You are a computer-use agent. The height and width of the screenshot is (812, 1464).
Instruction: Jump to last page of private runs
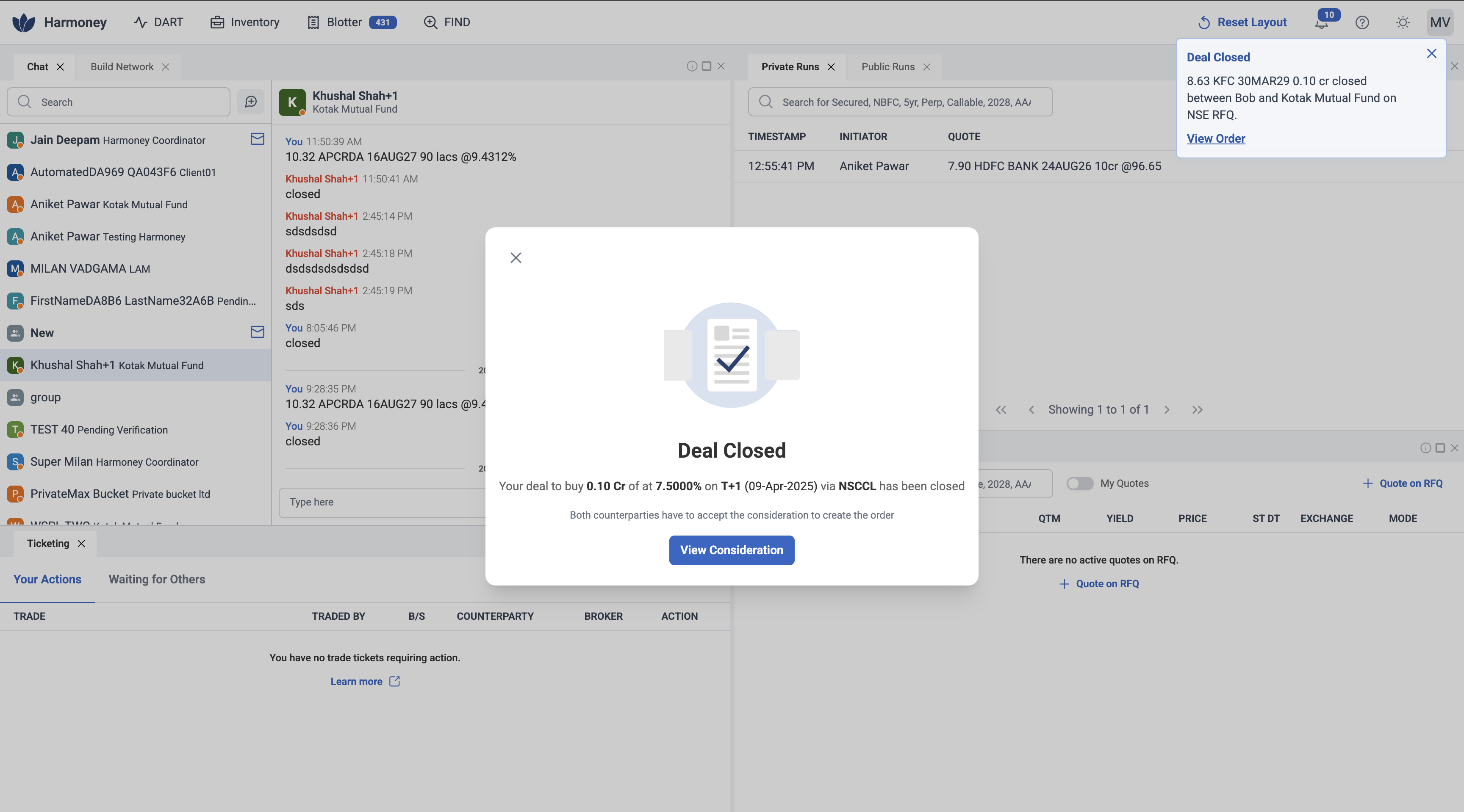(1198, 410)
